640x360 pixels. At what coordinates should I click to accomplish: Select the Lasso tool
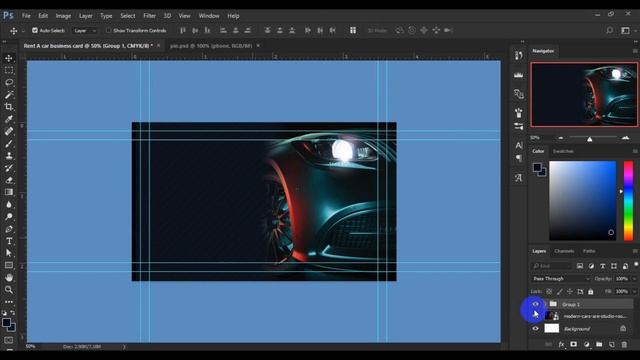tap(9, 82)
